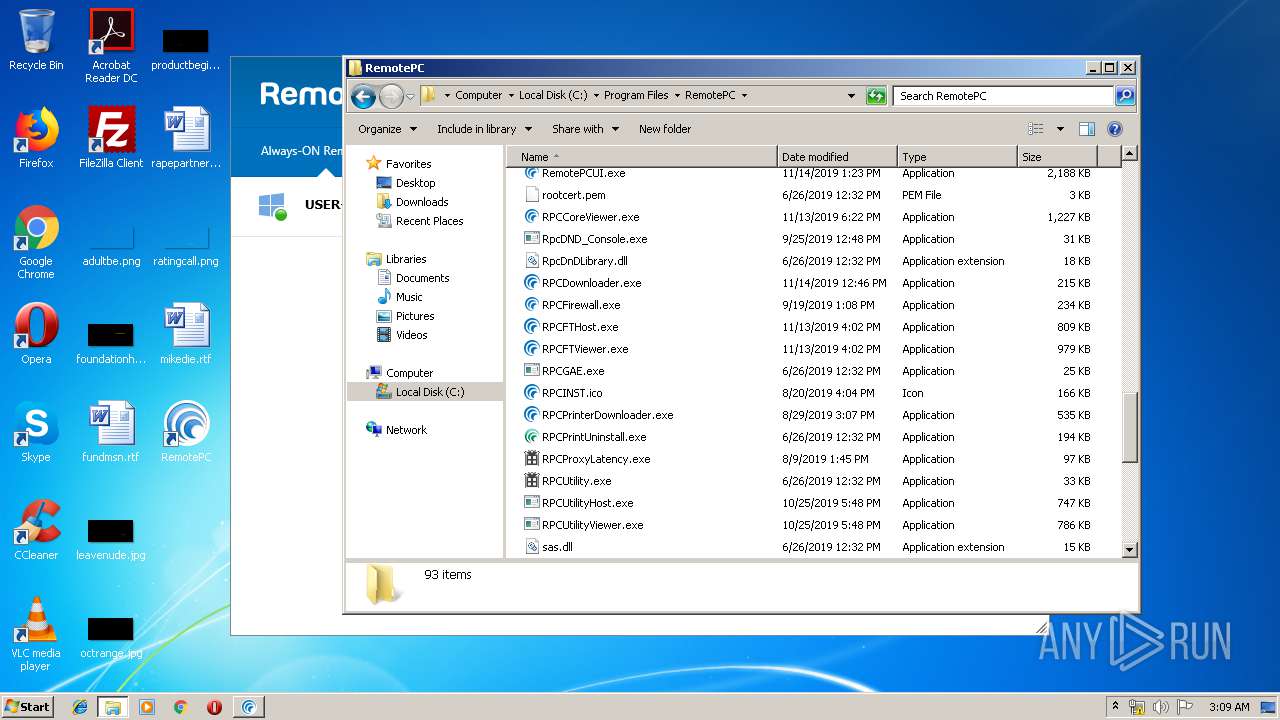Open change view options dropdown arrow
1280x720 pixels.
pyautogui.click(x=1060, y=129)
